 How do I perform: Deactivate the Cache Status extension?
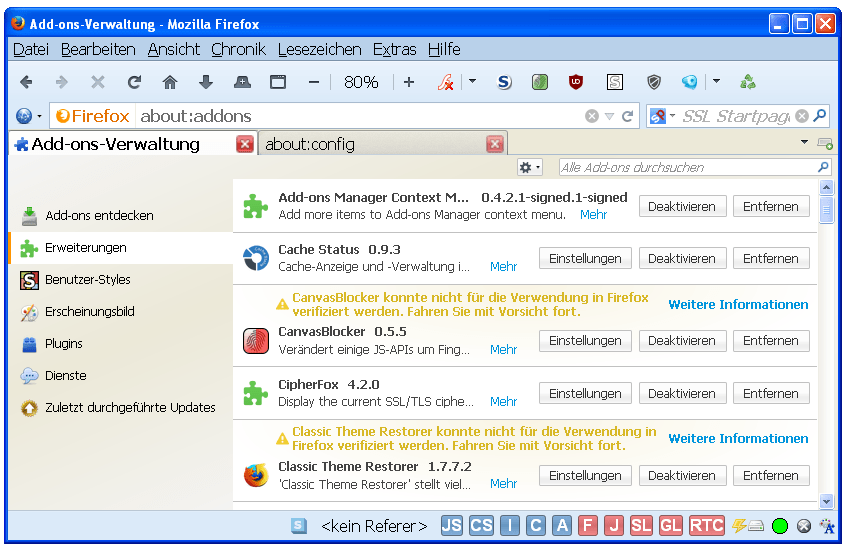click(x=682, y=258)
